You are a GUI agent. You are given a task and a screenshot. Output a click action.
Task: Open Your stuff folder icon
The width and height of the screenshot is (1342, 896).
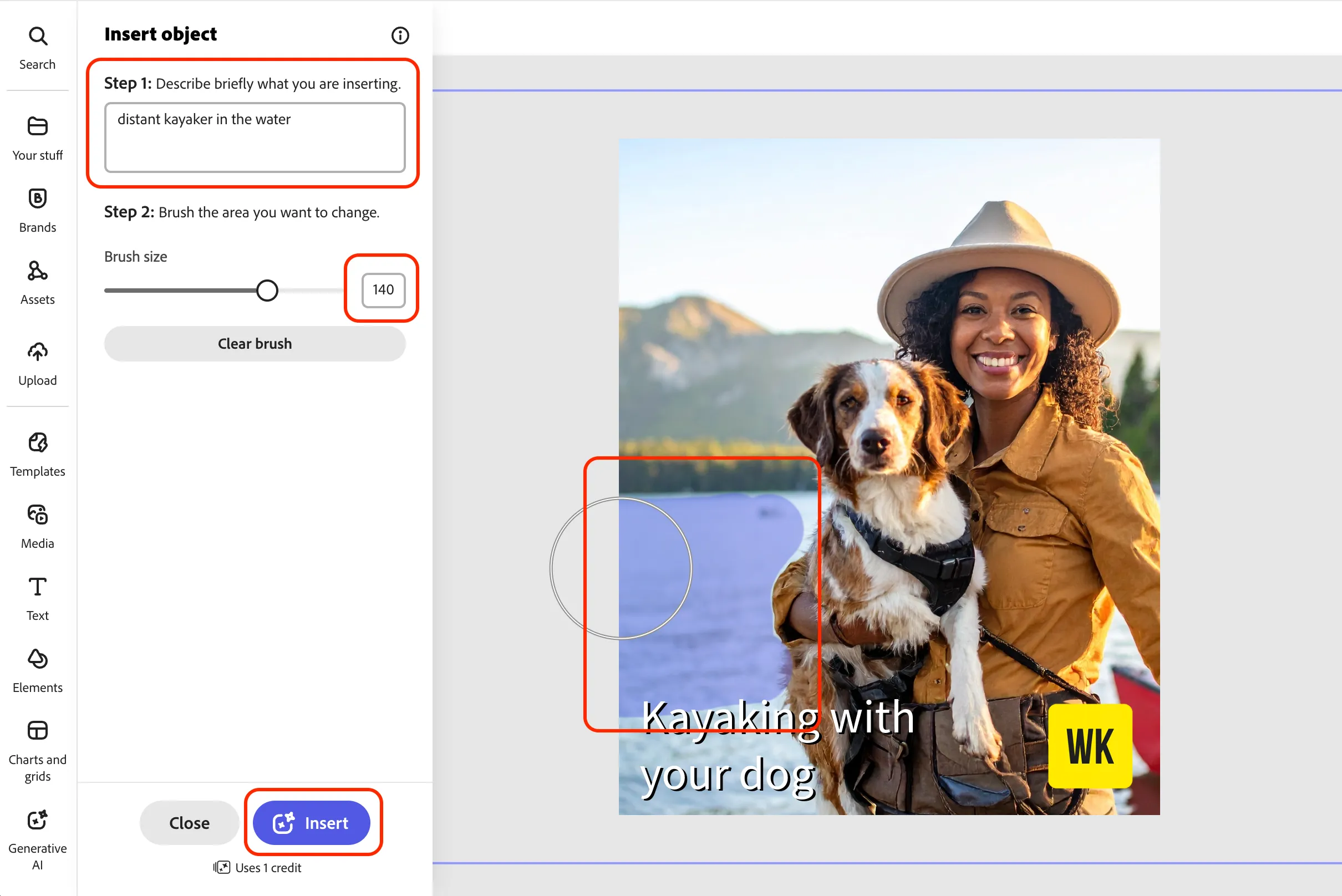pos(38,126)
